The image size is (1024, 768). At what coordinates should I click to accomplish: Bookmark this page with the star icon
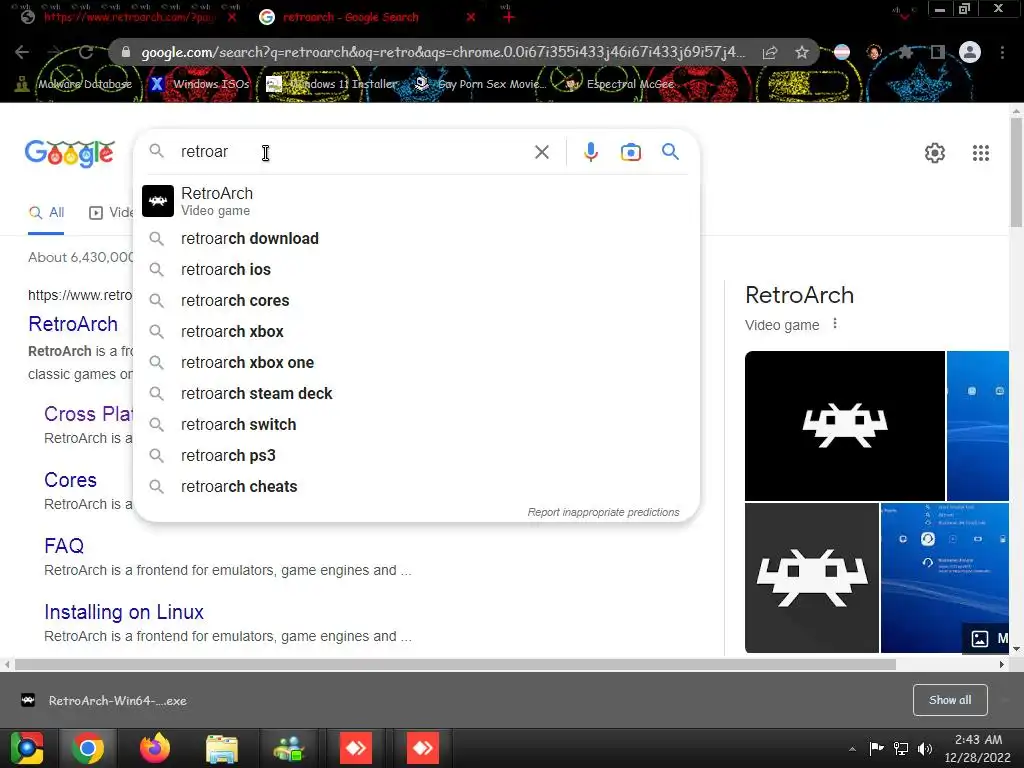point(801,52)
